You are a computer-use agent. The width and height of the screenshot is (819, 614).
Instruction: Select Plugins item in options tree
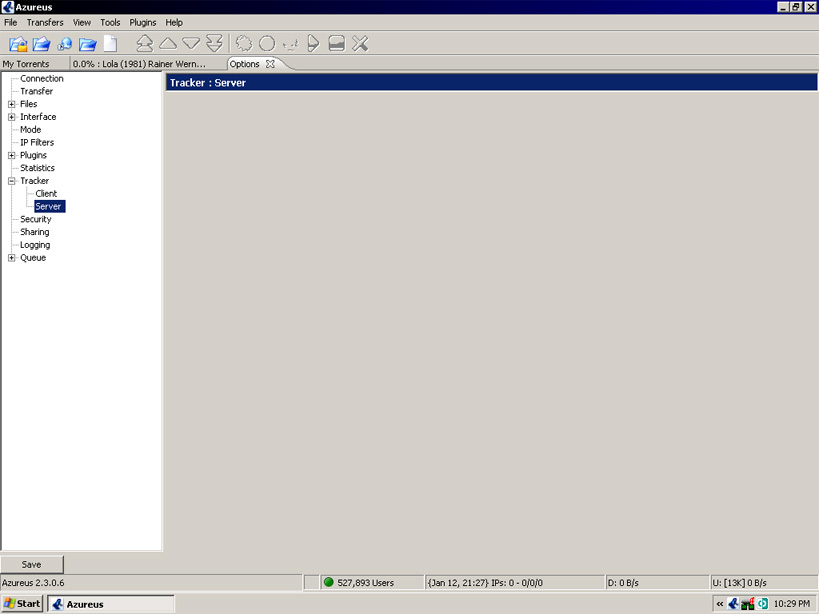[x=33, y=155]
